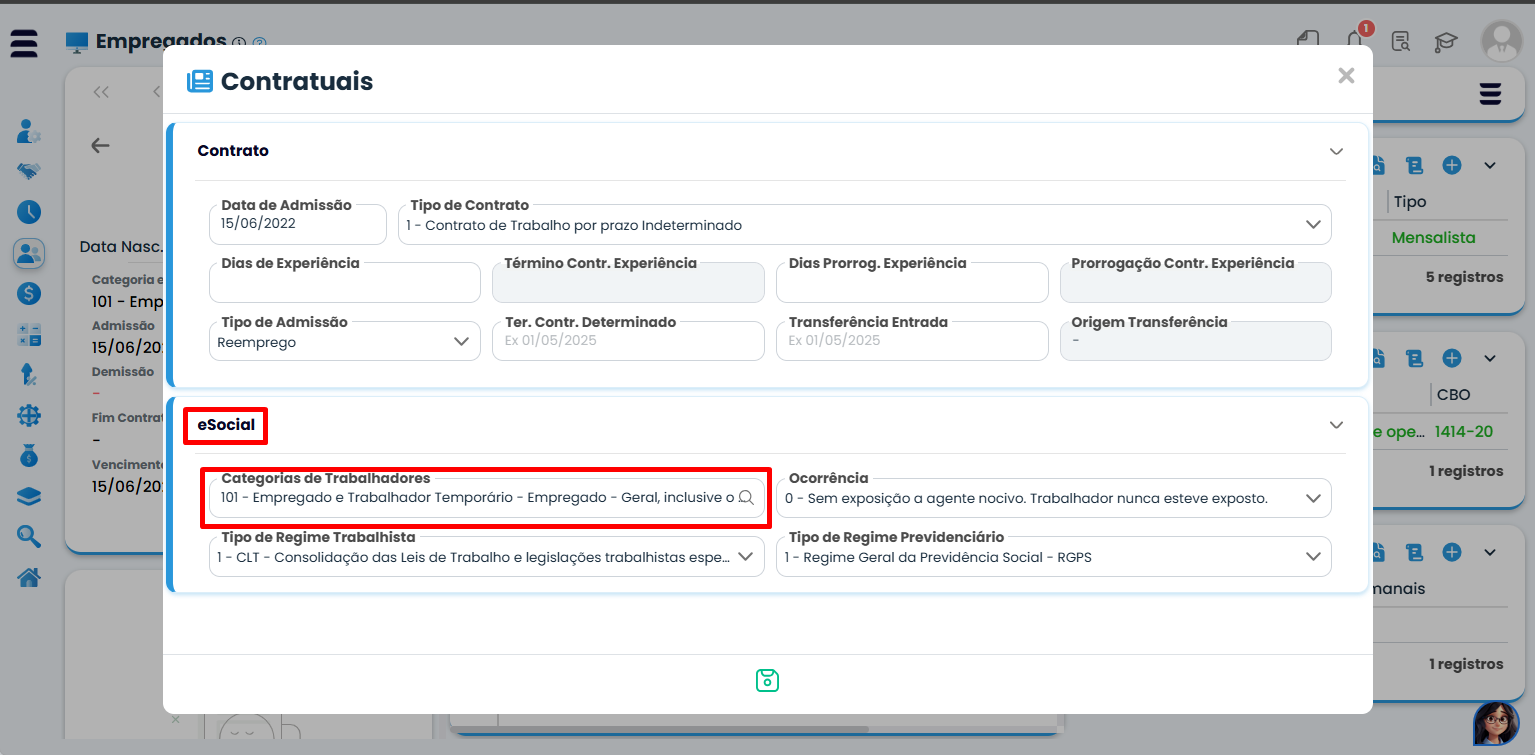Collapse the eSocial section
Image resolution: width=1535 pixels, height=755 pixels.
pos(1336,425)
